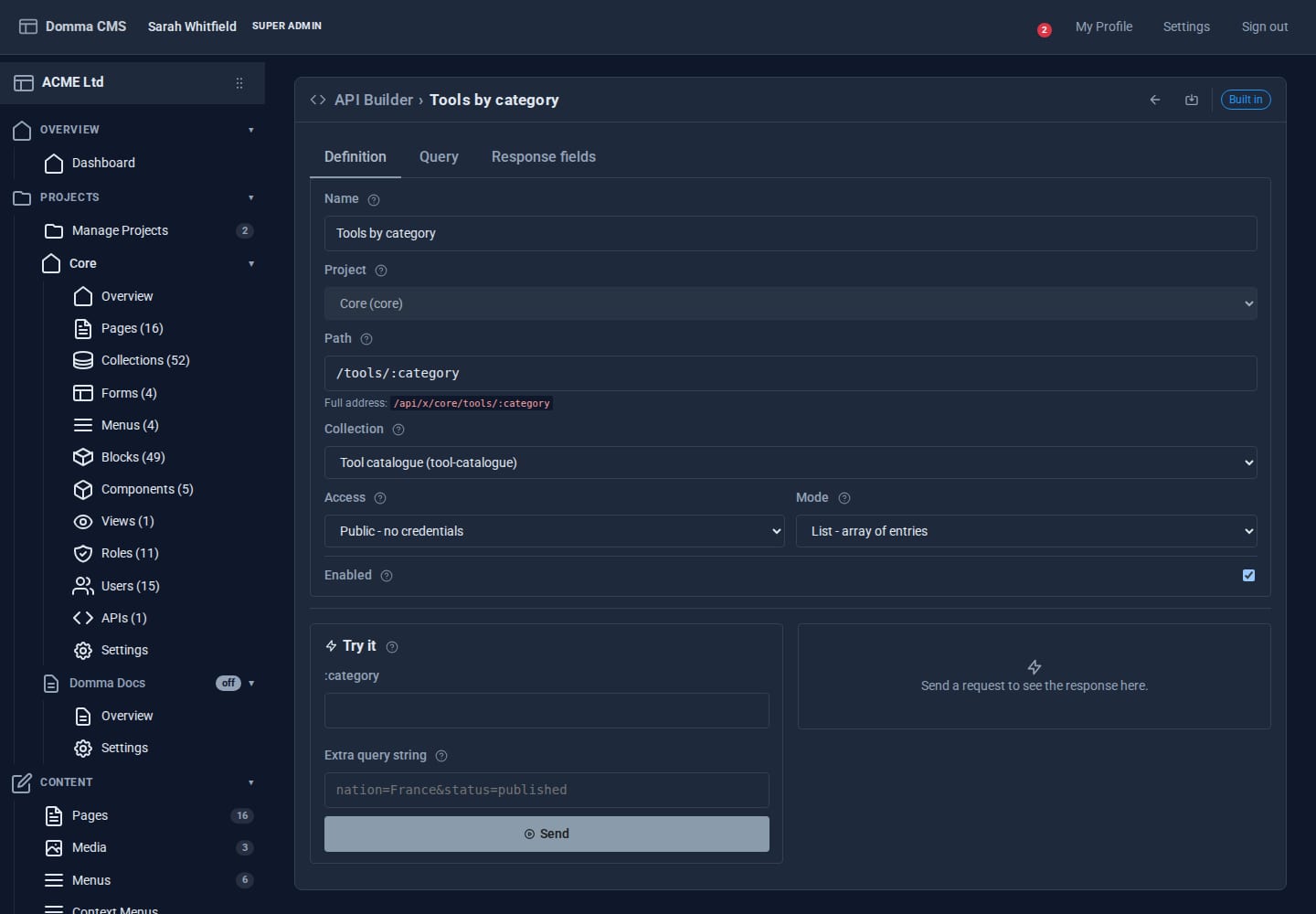1316x914 pixels.
Task: Collapse the PROJECTS sidebar section
Action: 251,197
